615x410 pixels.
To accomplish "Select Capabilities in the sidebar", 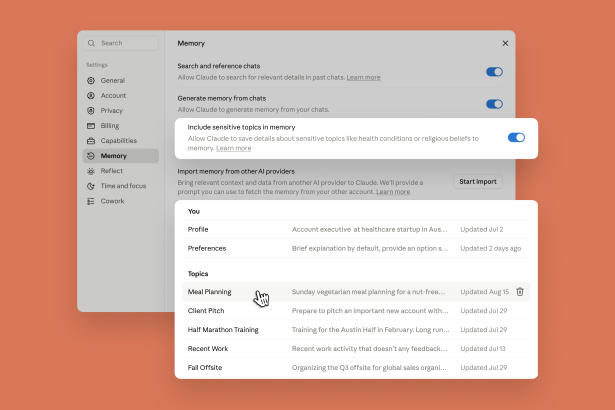I will coord(121,140).
